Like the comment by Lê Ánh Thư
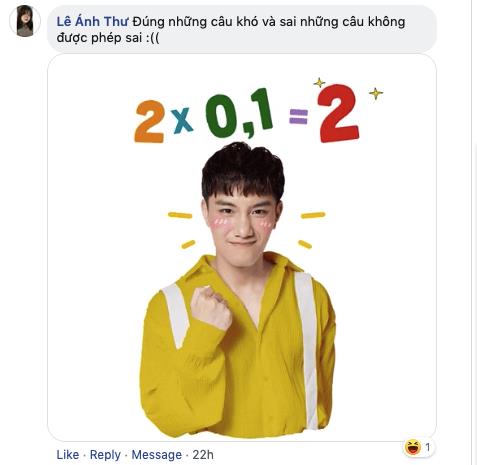Viewport: 477px width, 465px height. tap(68, 455)
